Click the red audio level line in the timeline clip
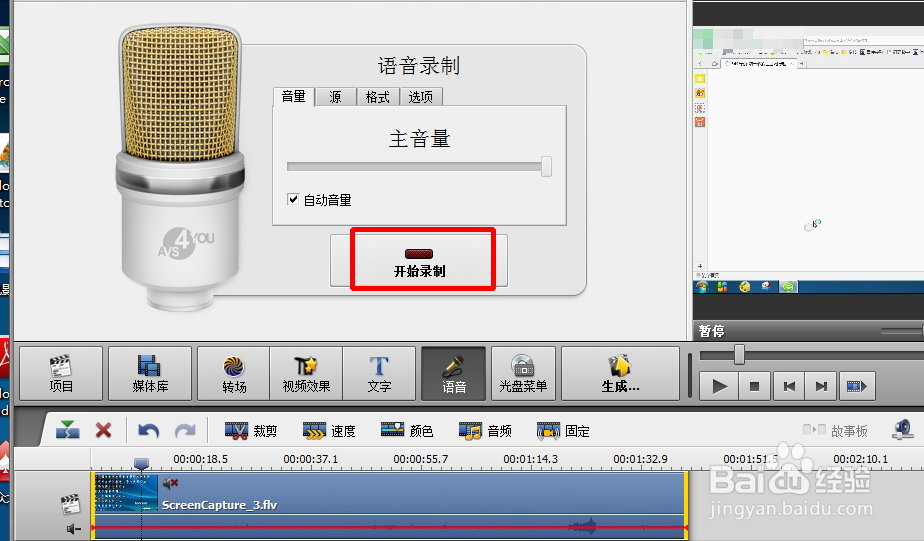Screen dimensions: 924x541 [389, 527]
